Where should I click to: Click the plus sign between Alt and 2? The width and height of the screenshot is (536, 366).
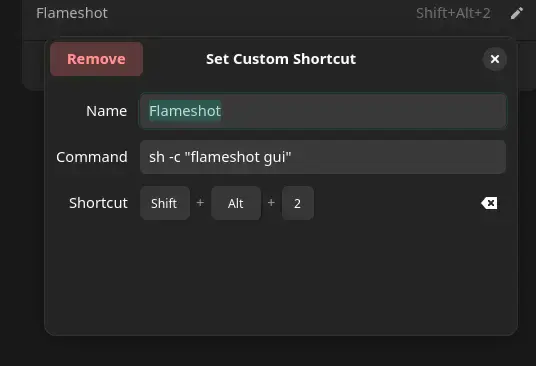pyautogui.click(x=271, y=203)
